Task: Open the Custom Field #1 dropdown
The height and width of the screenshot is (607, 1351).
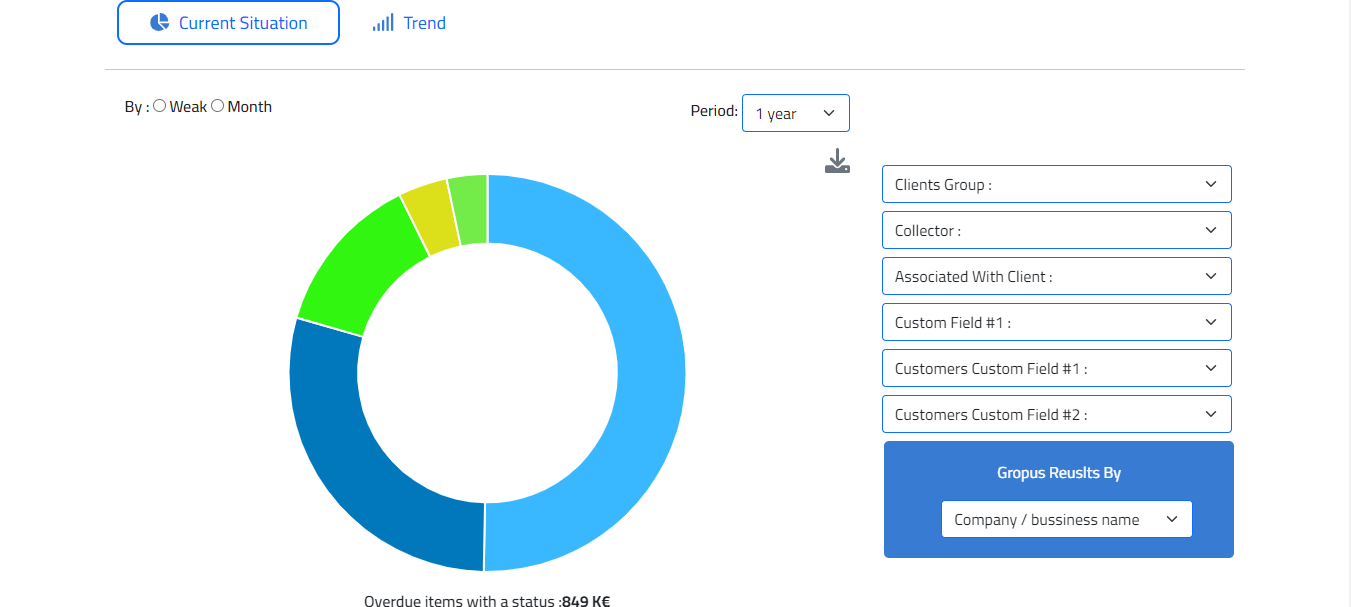Action: click(1056, 322)
